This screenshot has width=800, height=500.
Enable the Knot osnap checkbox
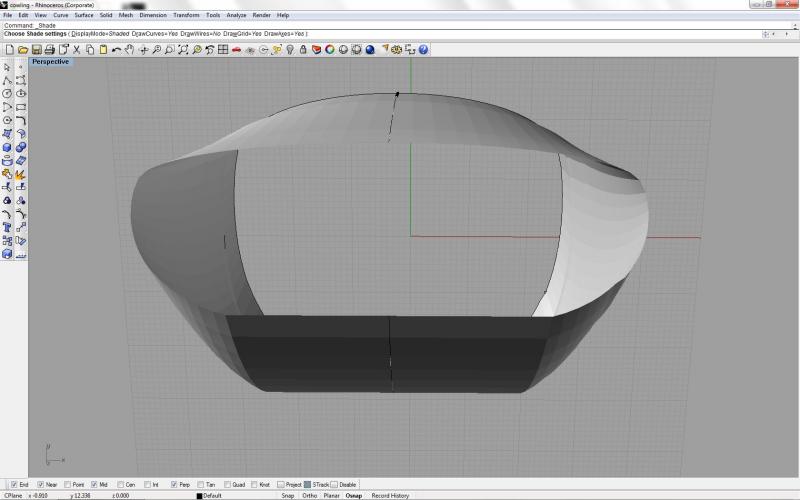coord(254,485)
